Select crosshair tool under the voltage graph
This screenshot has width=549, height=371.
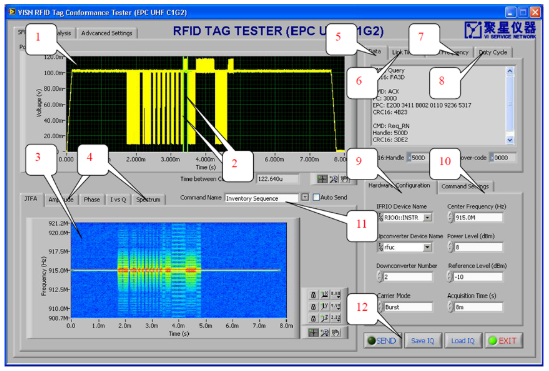tap(322, 179)
